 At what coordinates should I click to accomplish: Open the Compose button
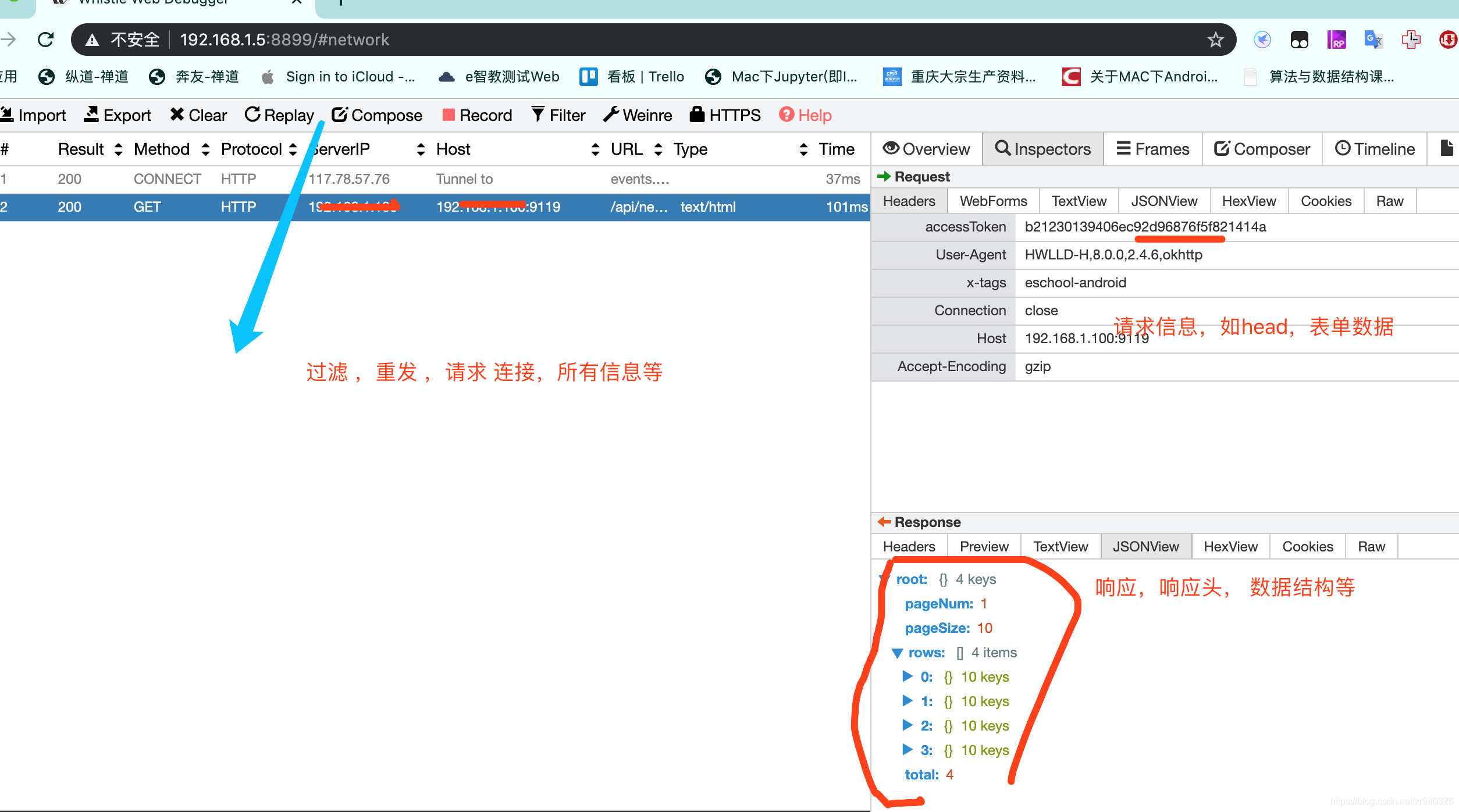point(377,115)
